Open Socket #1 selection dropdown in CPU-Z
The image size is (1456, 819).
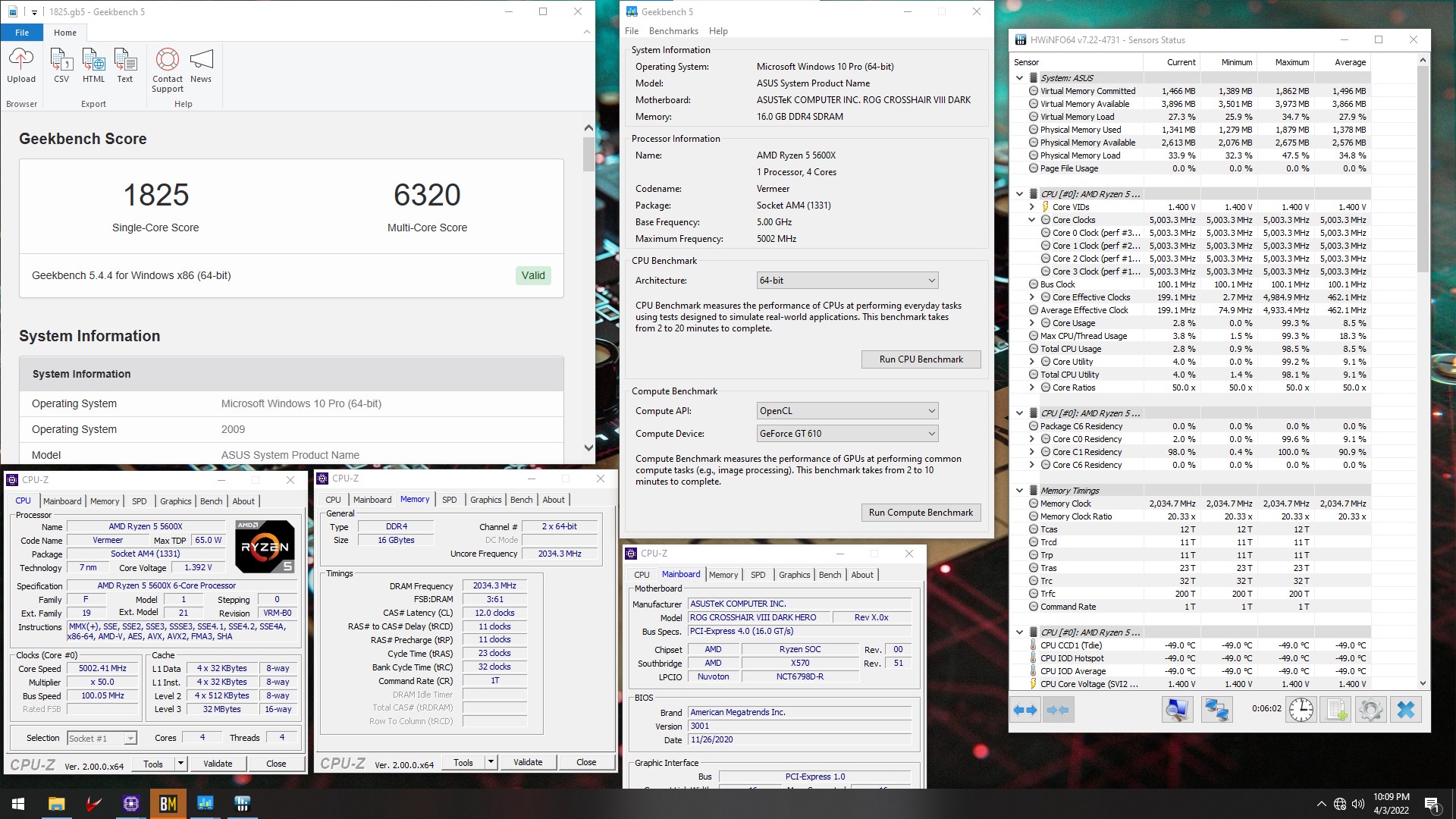pos(102,738)
